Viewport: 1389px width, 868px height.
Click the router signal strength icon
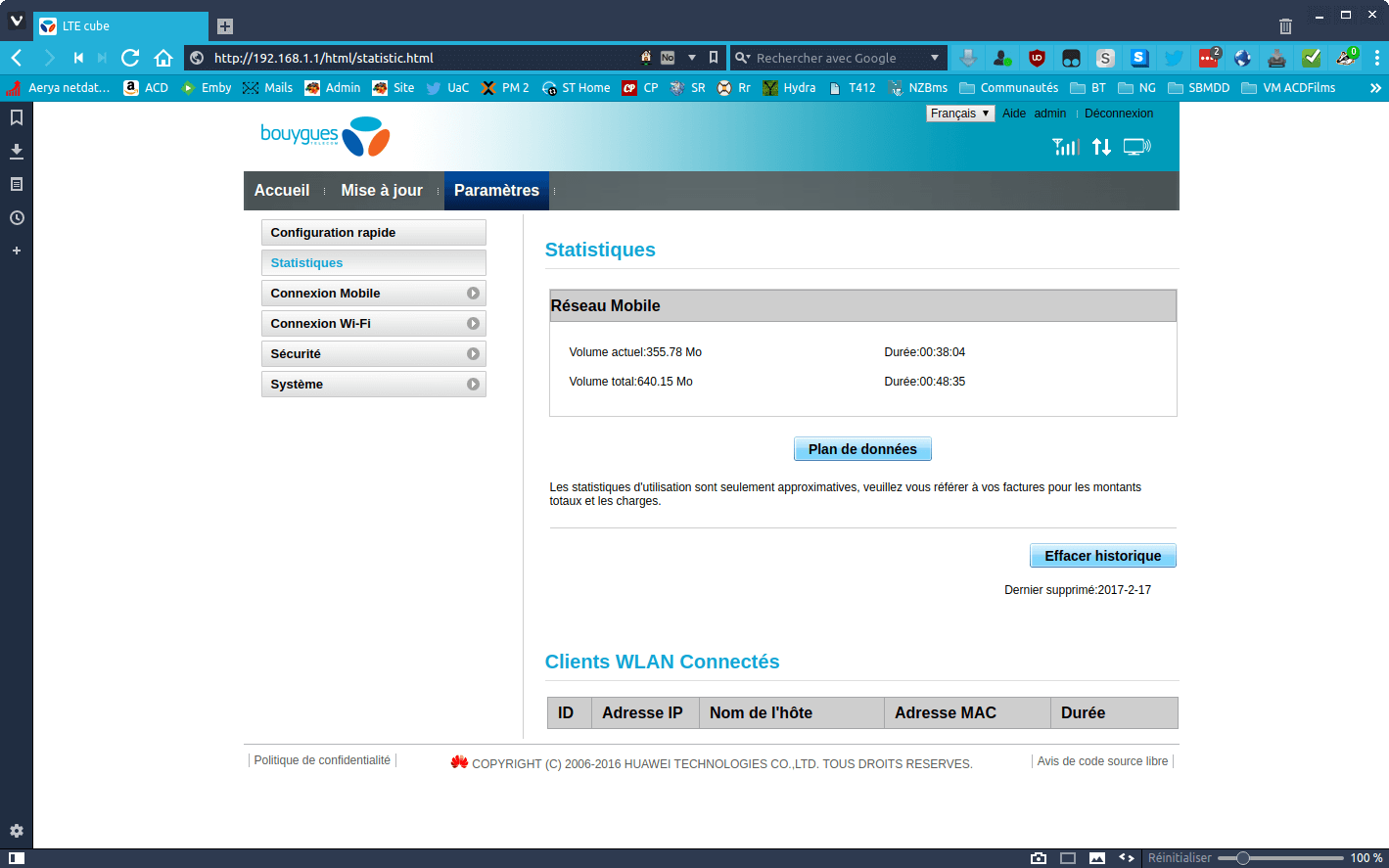click(x=1066, y=147)
